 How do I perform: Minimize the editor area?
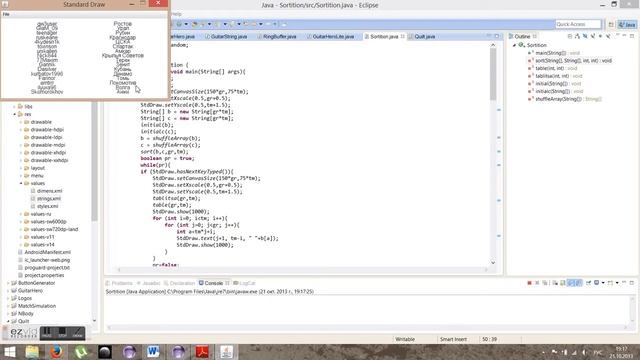[489, 36]
